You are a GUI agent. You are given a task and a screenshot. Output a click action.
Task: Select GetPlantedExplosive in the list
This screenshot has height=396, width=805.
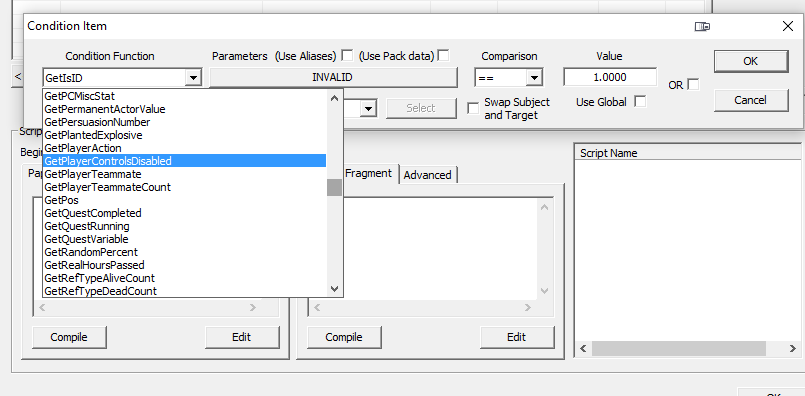184,135
